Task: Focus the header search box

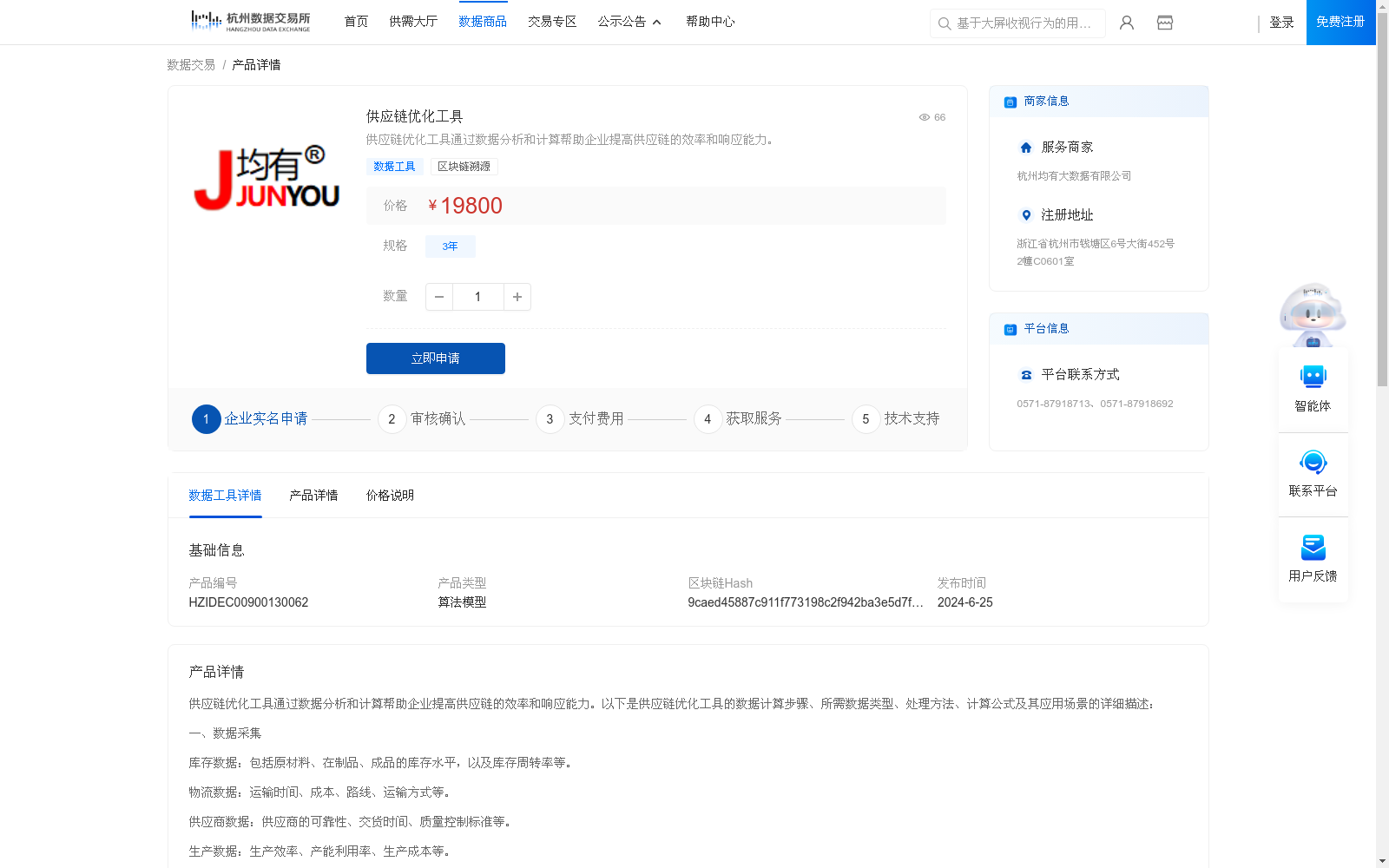Action: click(x=1017, y=23)
